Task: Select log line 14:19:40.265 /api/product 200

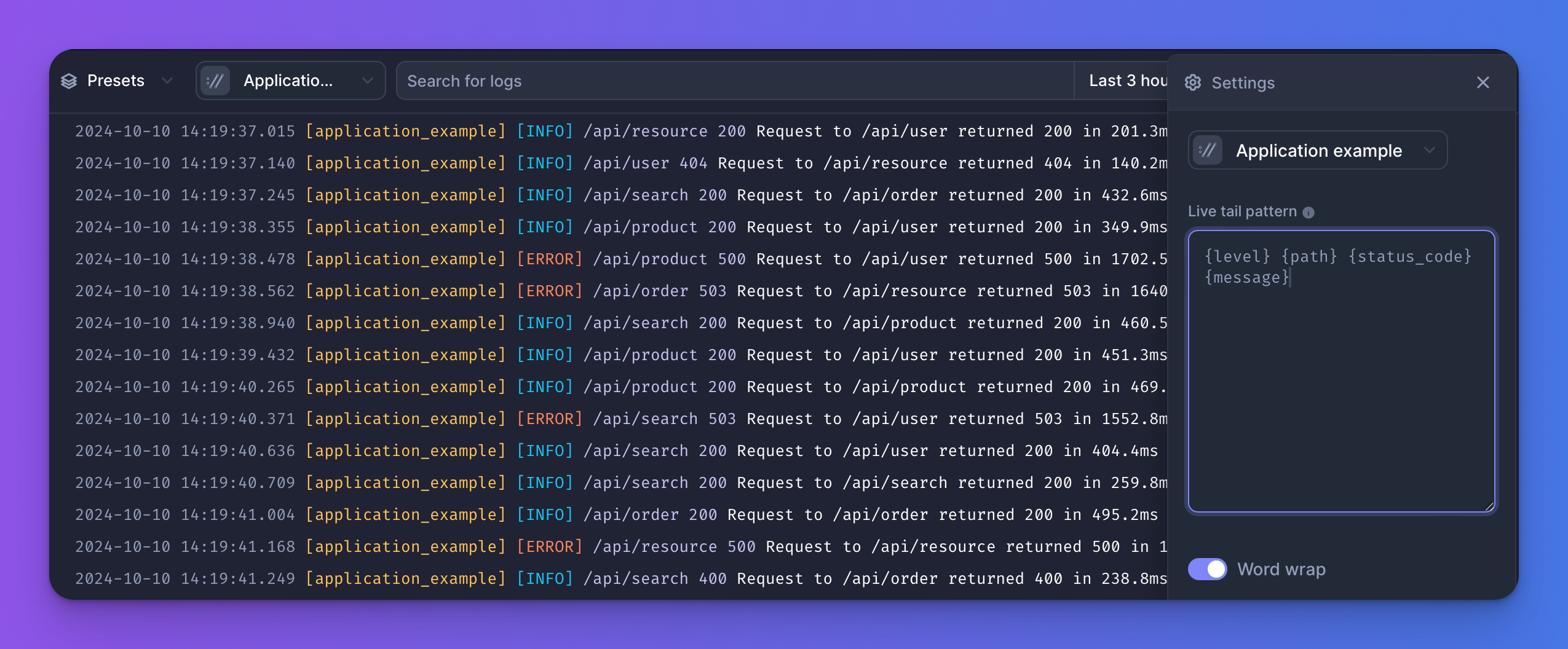Action: [x=621, y=387]
